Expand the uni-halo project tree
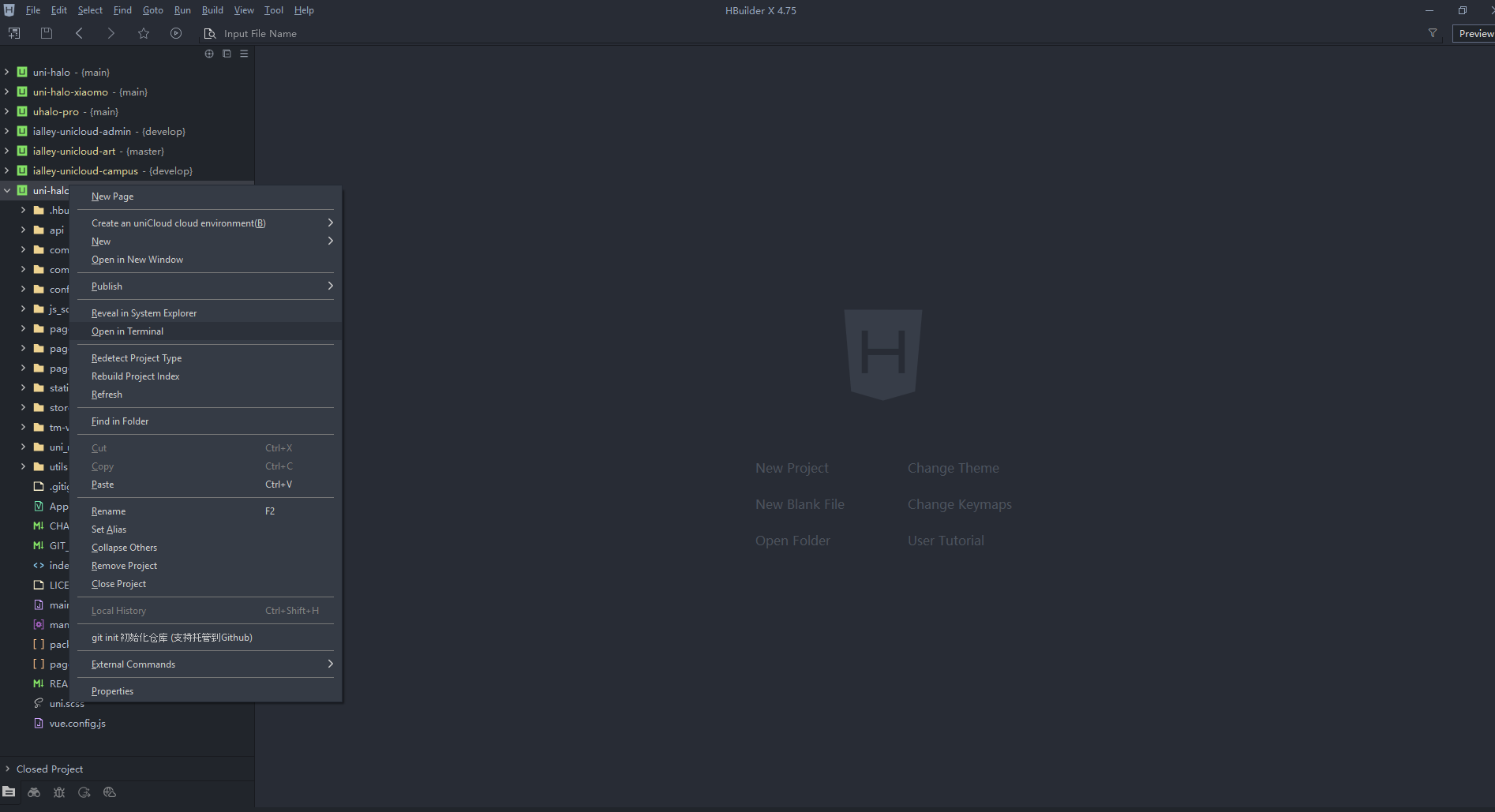This screenshot has height=812, width=1495. pos(7,72)
